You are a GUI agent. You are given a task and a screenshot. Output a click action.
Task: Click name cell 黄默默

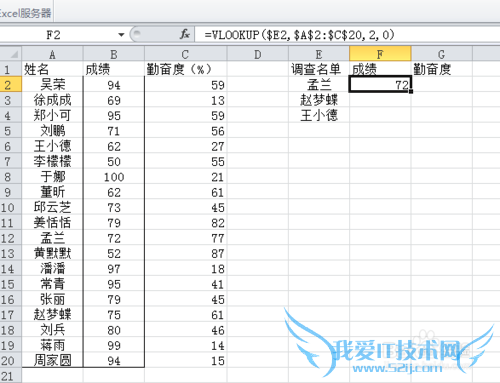52,253
